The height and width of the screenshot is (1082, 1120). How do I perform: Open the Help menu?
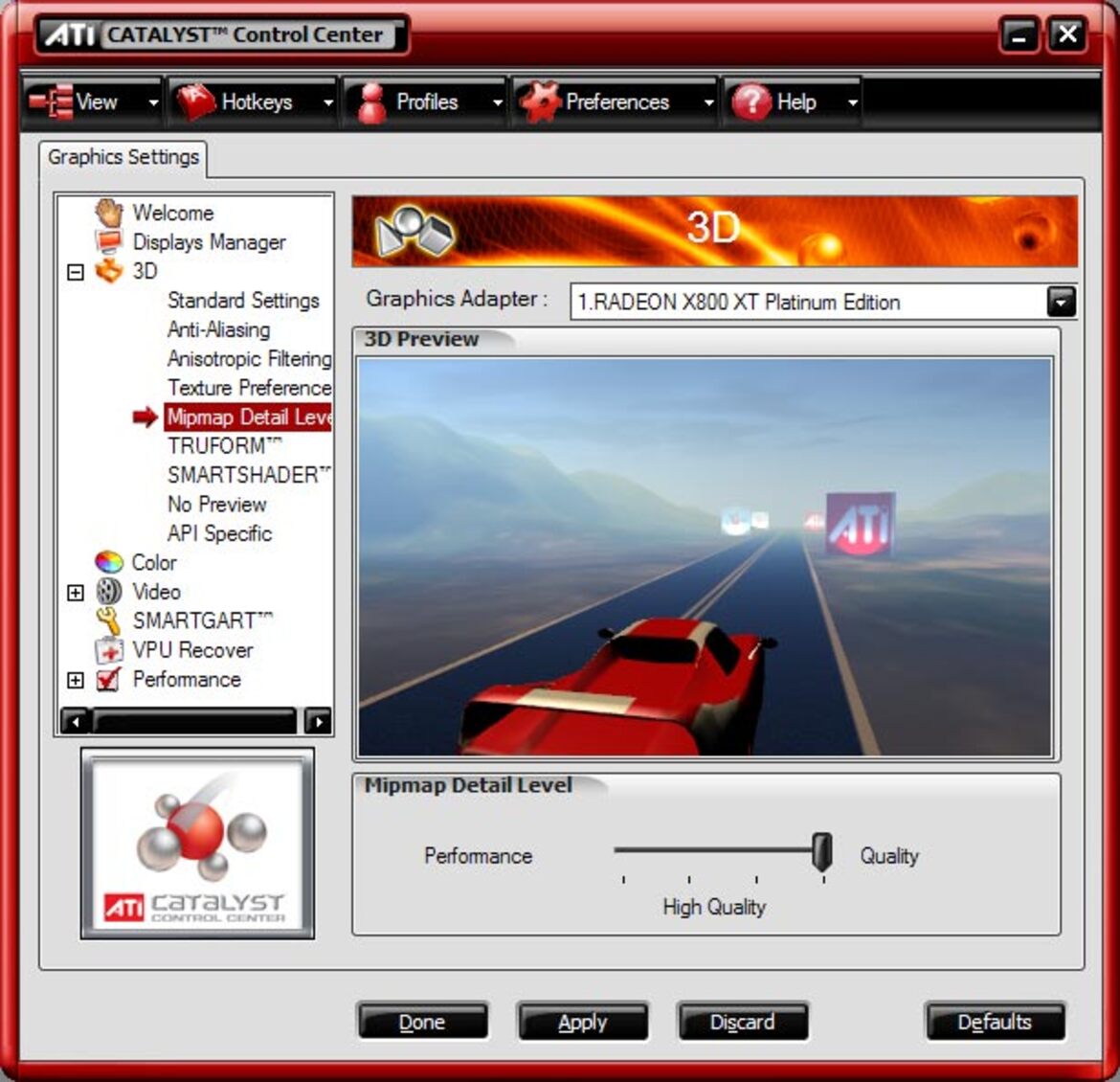[x=793, y=102]
